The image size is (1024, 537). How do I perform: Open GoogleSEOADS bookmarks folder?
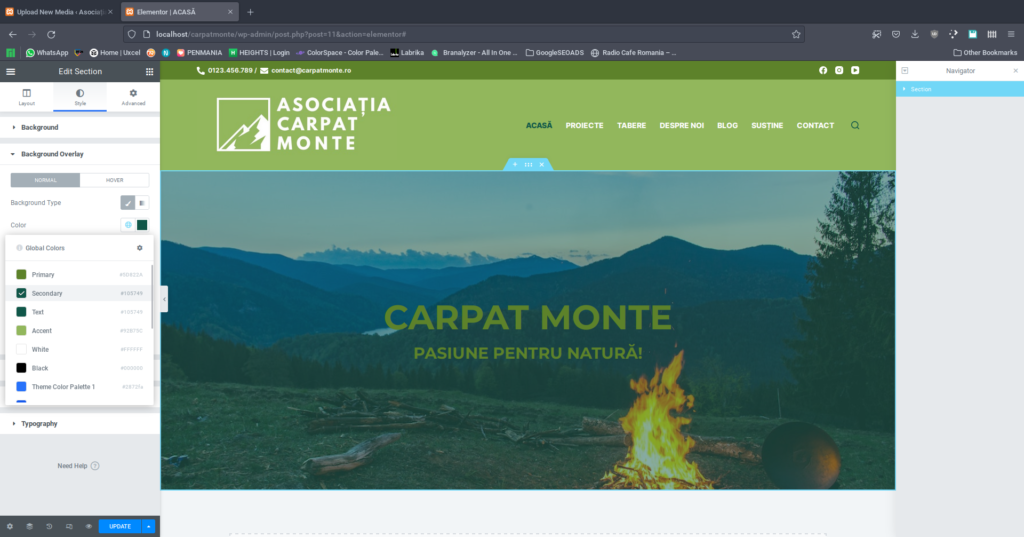pos(554,53)
